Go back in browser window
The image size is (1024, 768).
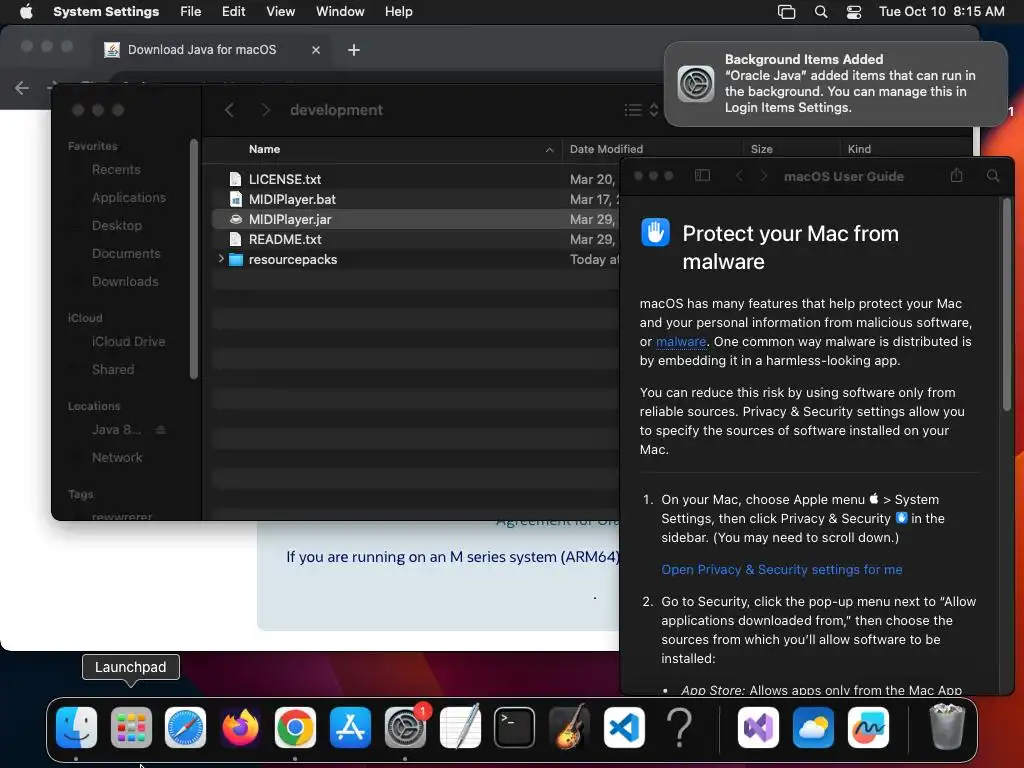22,88
